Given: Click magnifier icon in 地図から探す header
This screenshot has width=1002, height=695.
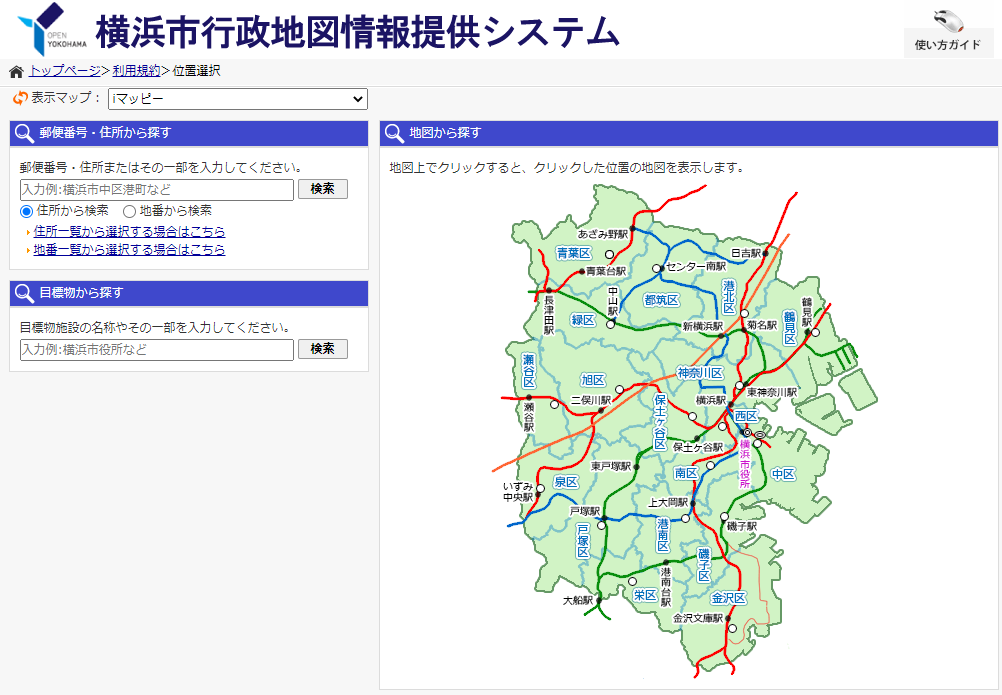Looking at the screenshot, I should (x=395, y=133).
